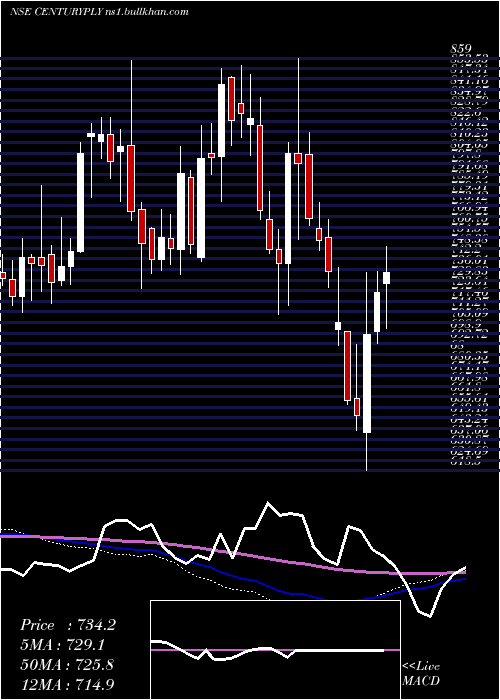The height and width of the screenshot is (700, 500).
Task: Open the boxed MACD inset chart
Action: (275, 650)
